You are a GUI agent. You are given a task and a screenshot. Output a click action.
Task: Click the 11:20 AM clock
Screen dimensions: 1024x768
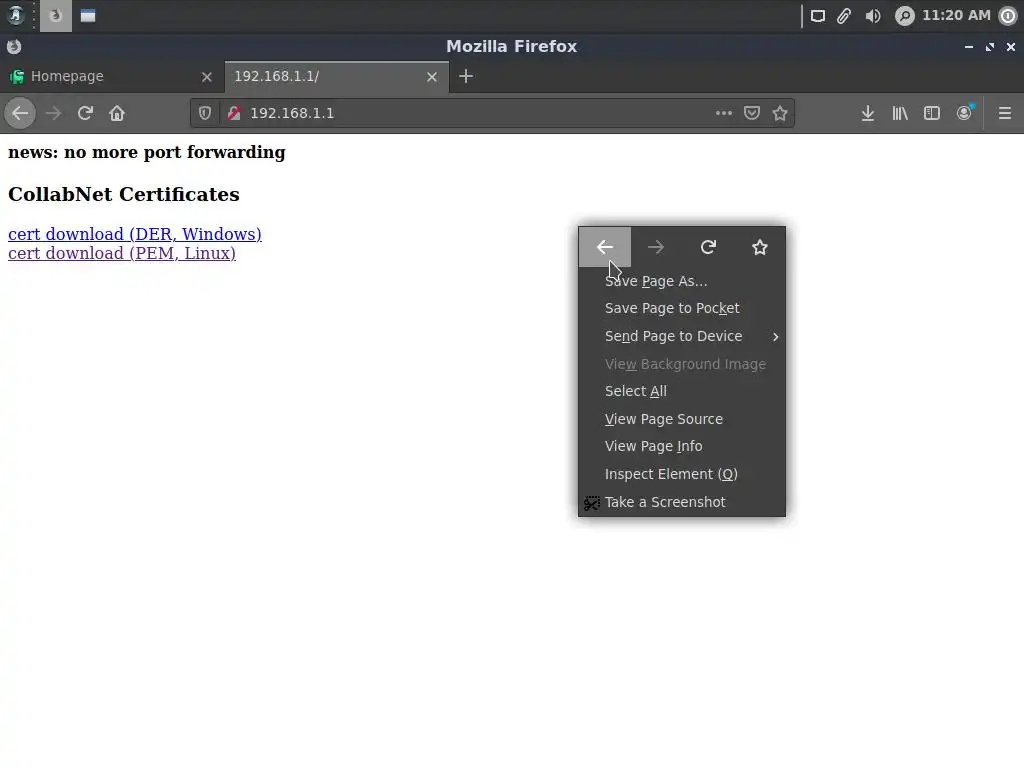pyautogui.click(x=956, y=15)
